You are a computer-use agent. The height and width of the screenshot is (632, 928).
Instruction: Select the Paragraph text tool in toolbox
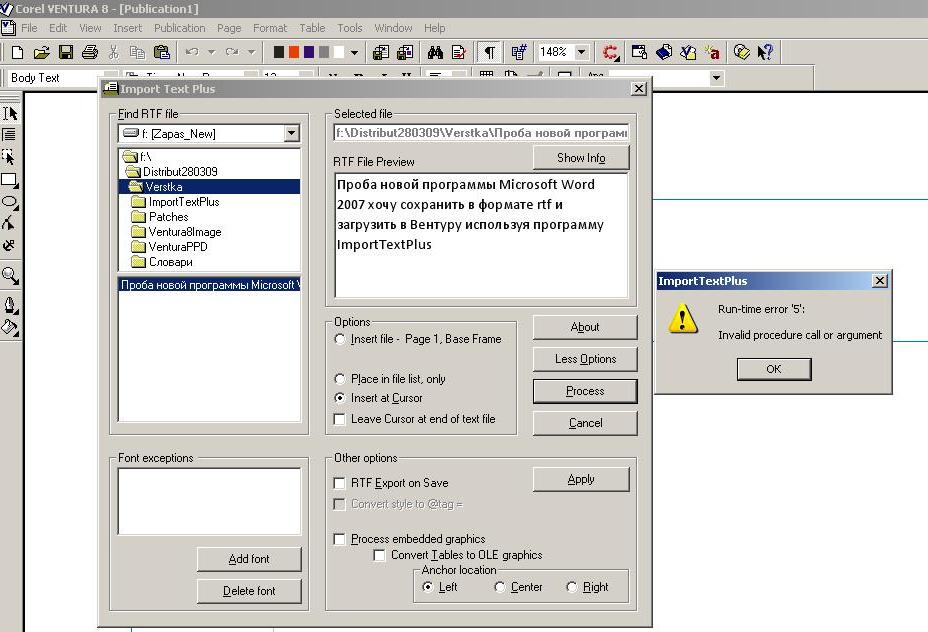[9, 135]
